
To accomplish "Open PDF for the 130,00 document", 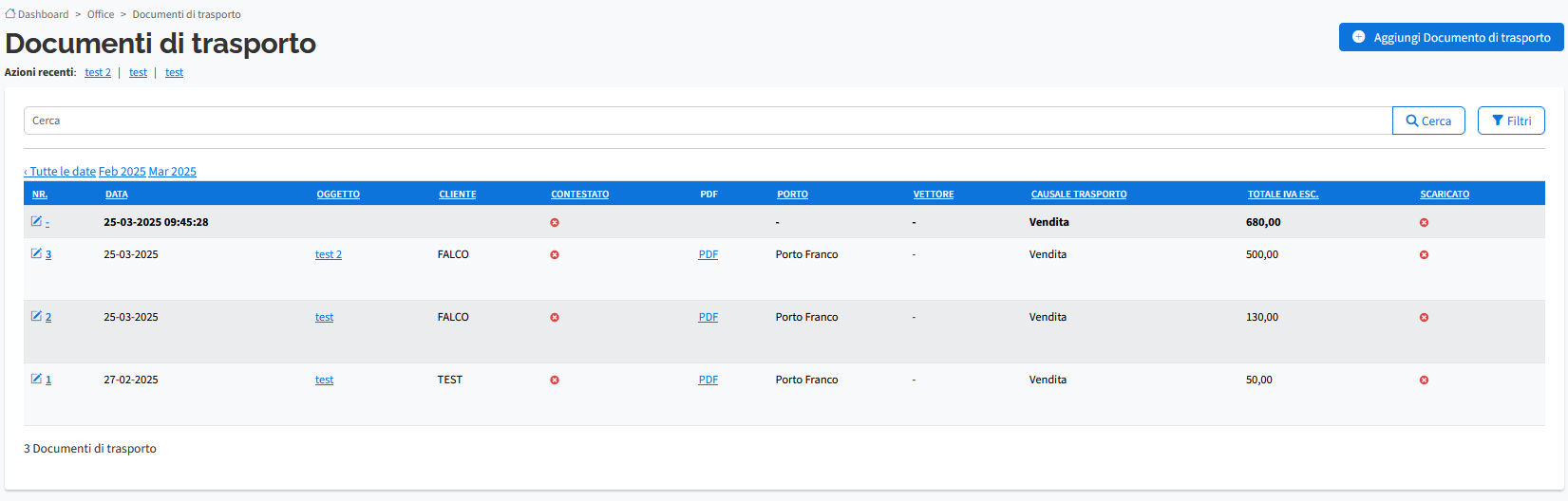I will (x=708, y=317).
